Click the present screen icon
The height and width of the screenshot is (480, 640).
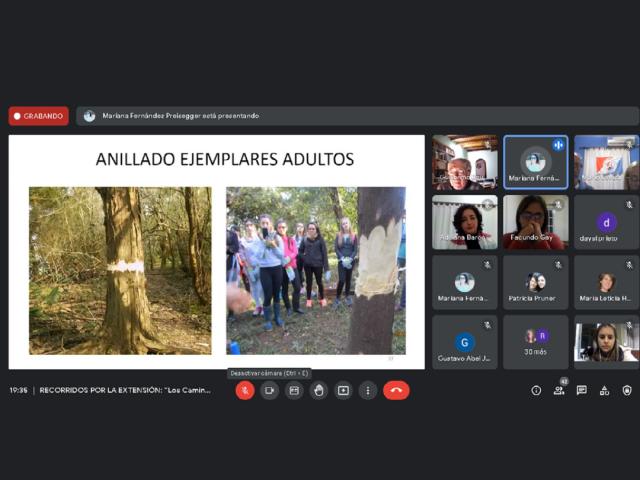click(x=343, y=390)
